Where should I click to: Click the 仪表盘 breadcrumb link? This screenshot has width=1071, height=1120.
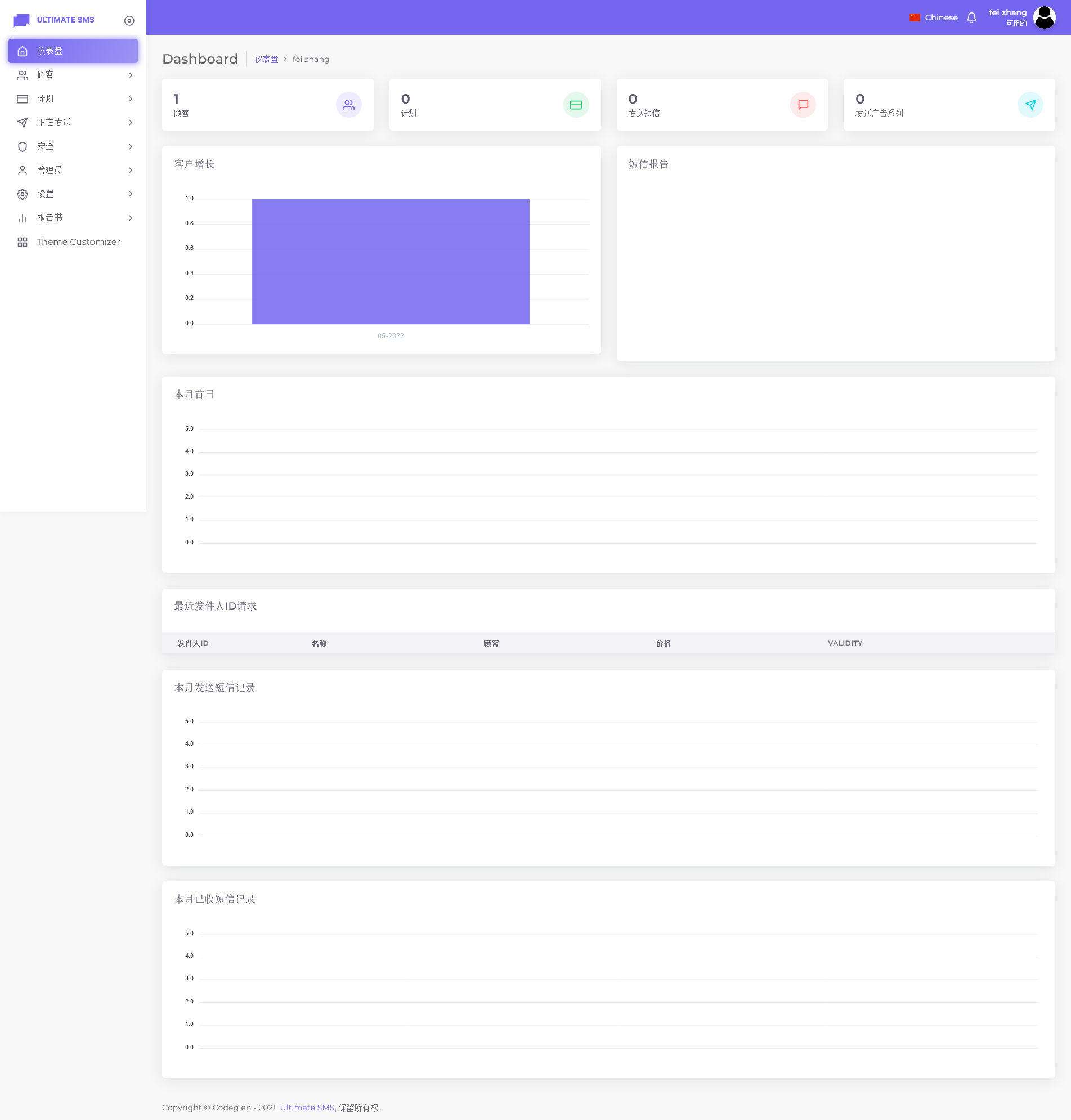[266, 59]
